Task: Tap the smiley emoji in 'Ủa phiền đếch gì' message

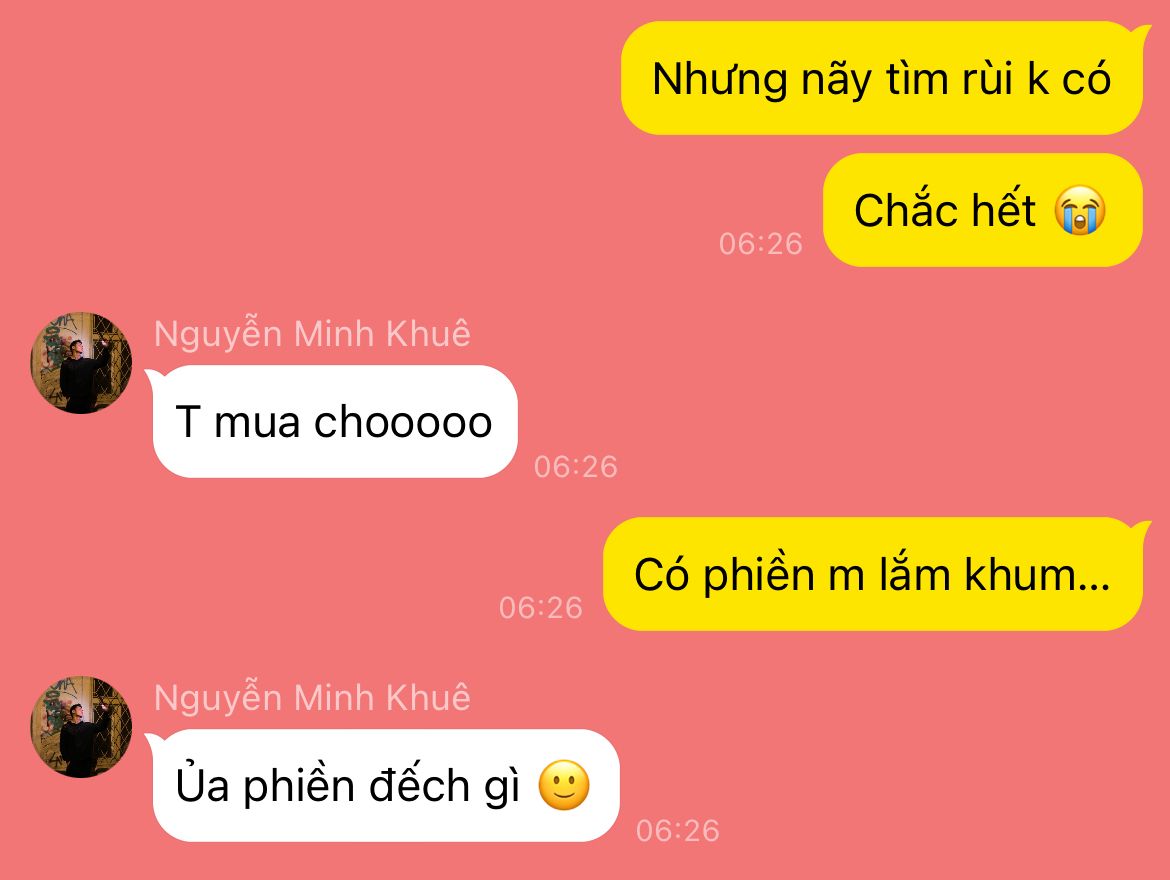Action: (564, 785)
